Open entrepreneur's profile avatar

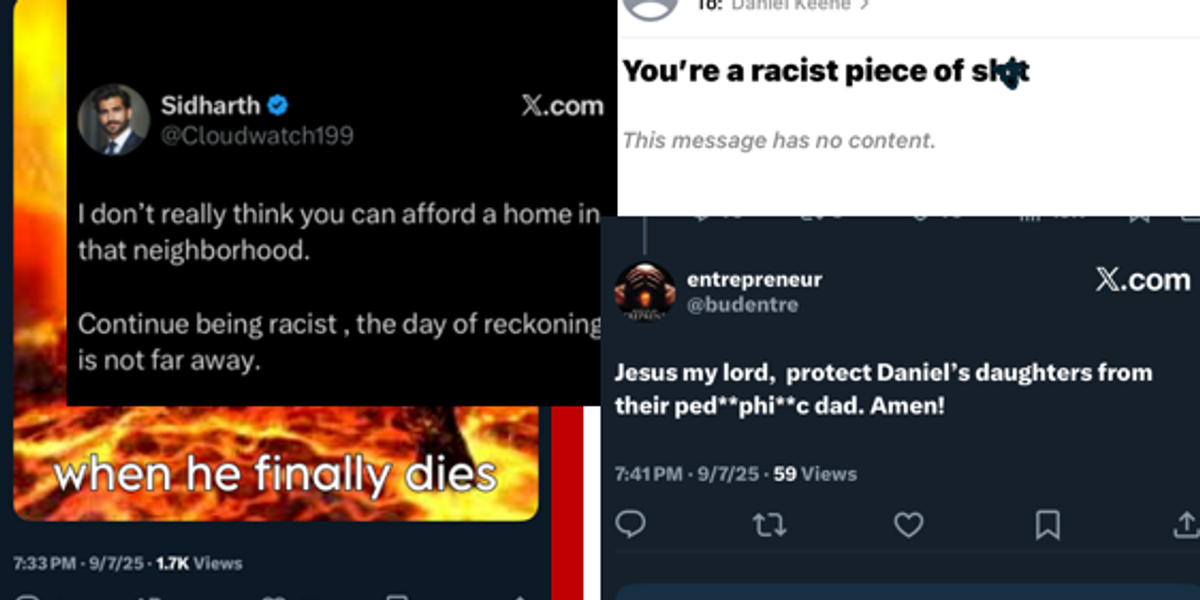(643, 291)
